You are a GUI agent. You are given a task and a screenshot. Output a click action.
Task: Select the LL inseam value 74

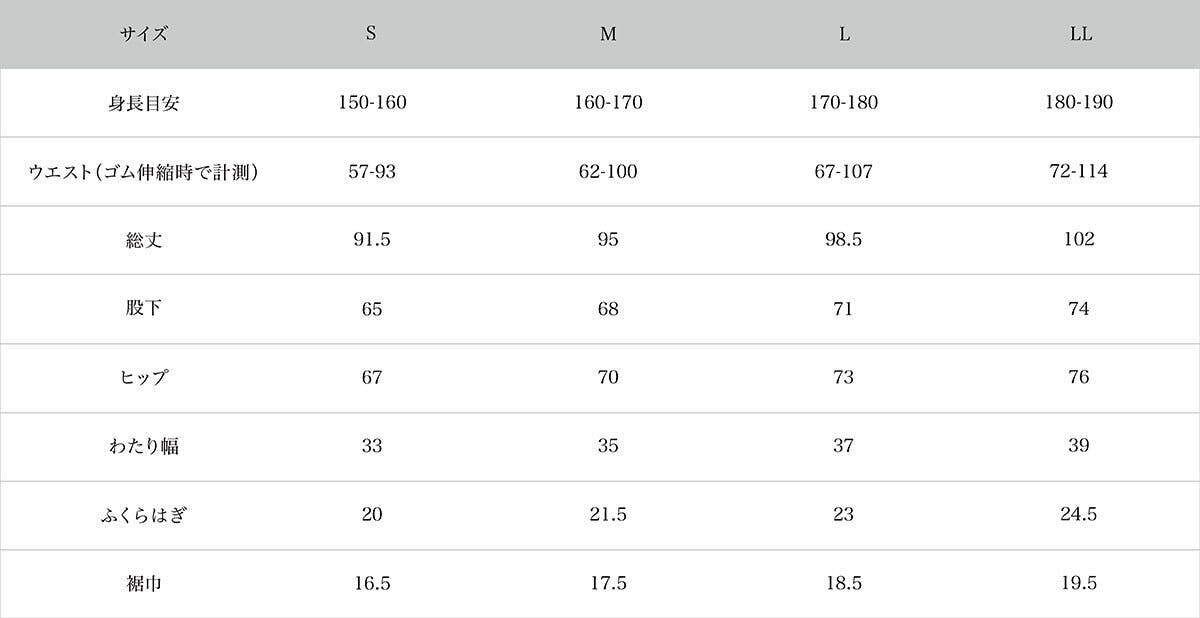(x=1079, y=309)
